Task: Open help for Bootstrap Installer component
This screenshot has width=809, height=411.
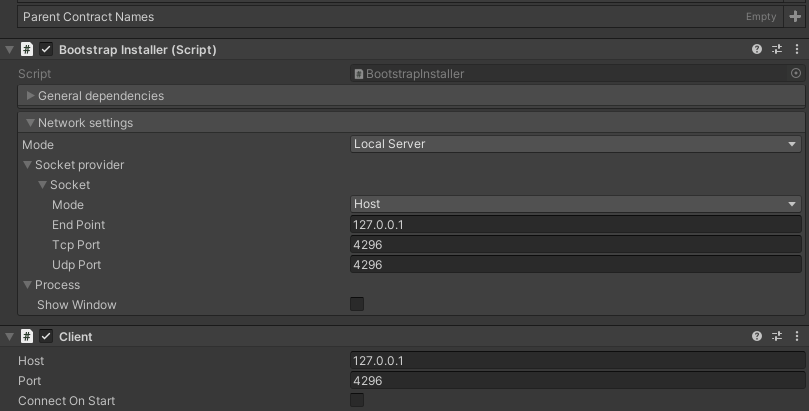Action: [757, 49]
